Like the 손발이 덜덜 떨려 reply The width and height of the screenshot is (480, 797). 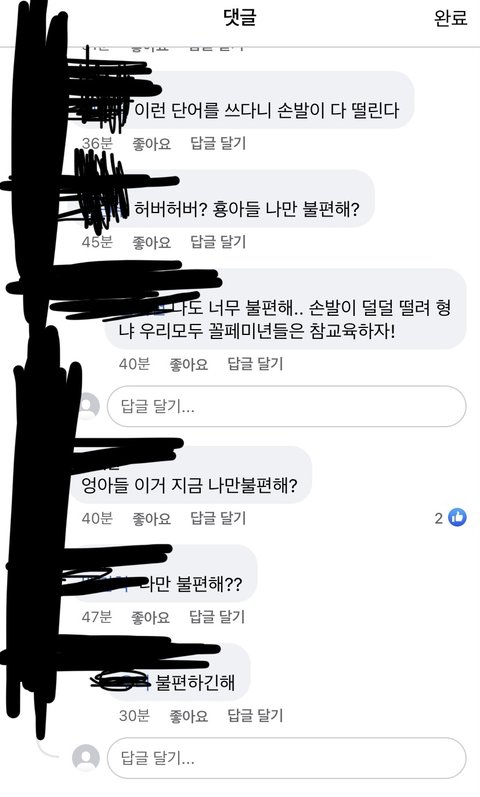[x=189, y=364]
